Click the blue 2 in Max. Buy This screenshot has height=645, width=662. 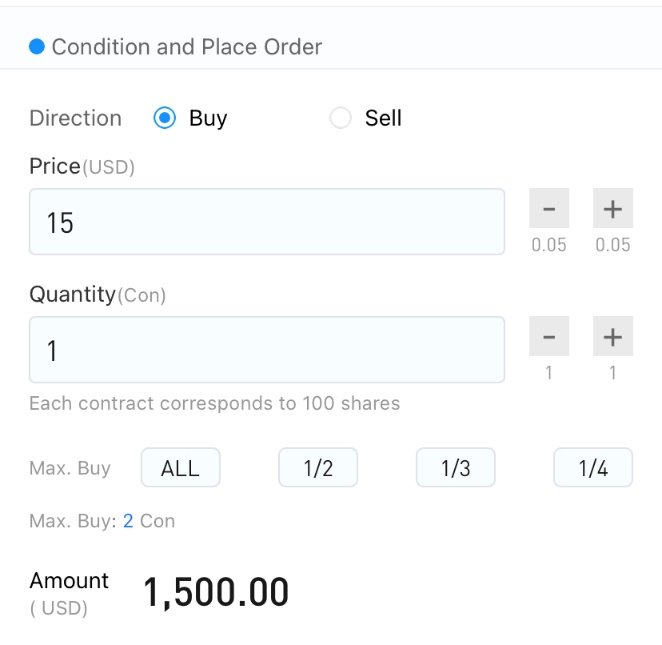(x=128, y=521)
